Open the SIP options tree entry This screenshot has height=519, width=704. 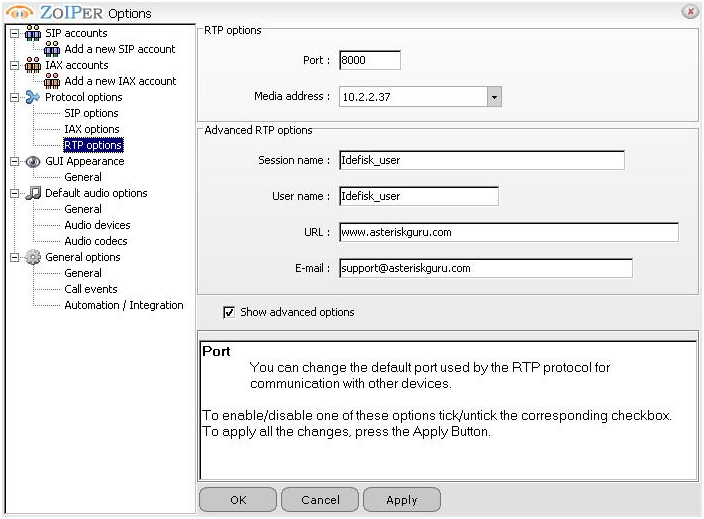91,113
